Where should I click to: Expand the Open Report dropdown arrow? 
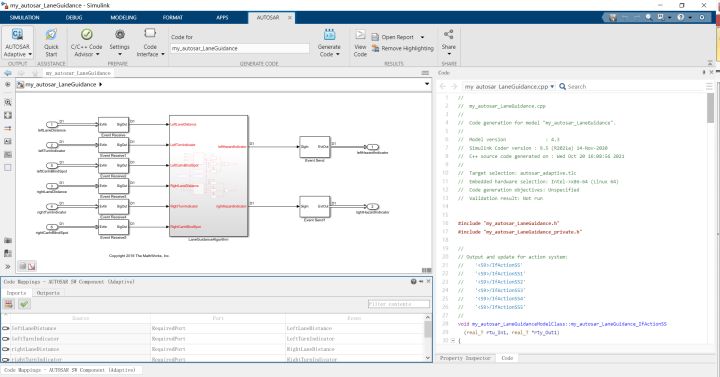point(422,37)
